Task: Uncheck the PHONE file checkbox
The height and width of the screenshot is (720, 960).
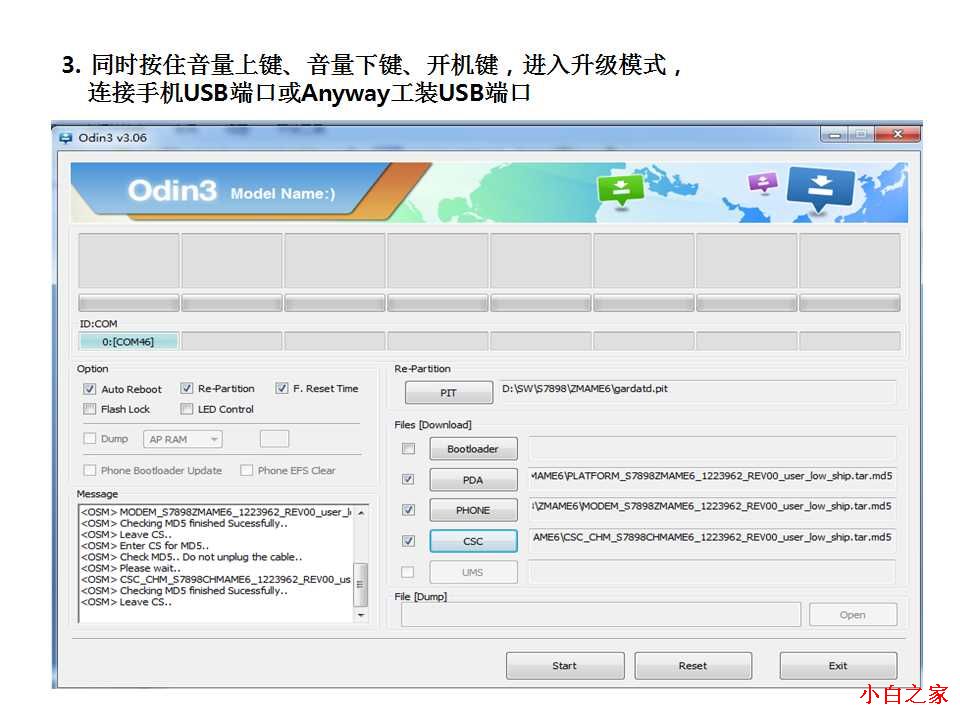Action: pos(408,510)
